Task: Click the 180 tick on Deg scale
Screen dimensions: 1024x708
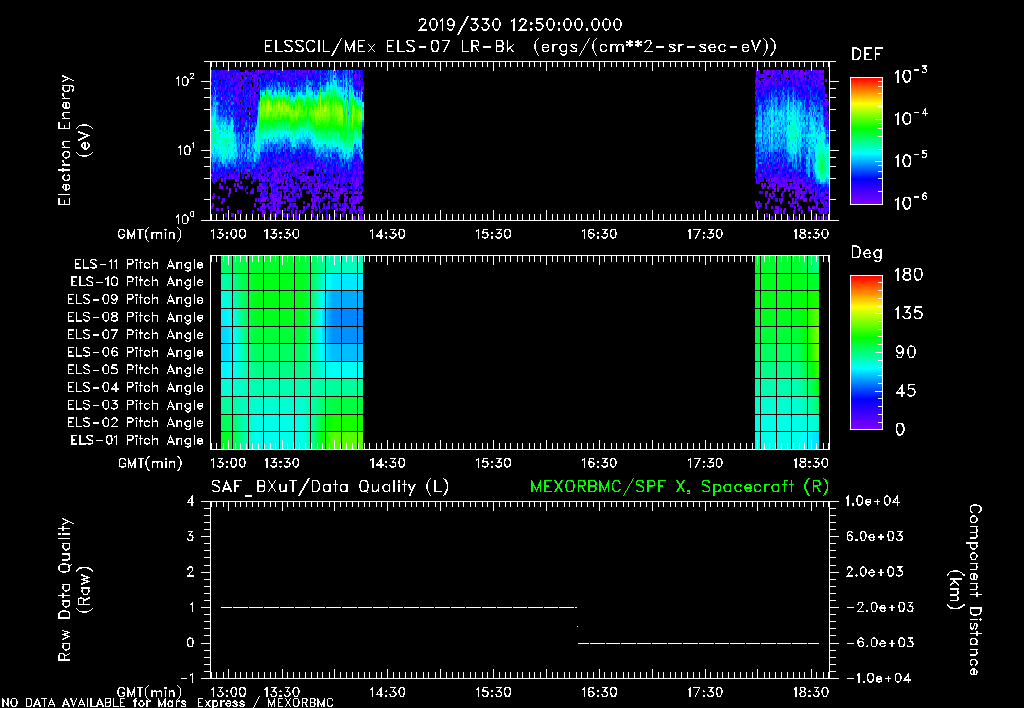Action: tap(908, 275)
